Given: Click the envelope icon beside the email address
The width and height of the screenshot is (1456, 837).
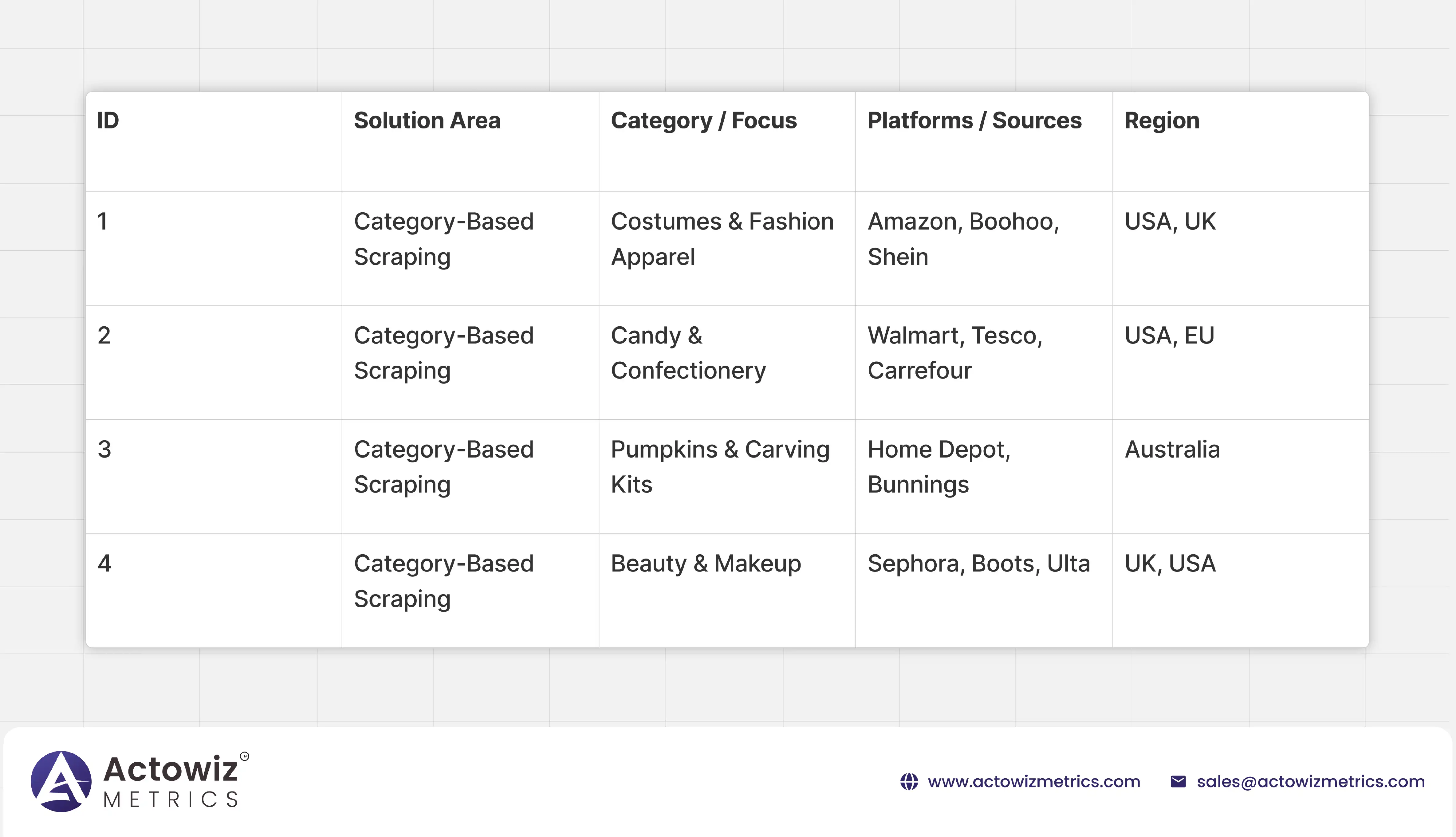Looking at the screenshot, I should (x=1178, y=782).
